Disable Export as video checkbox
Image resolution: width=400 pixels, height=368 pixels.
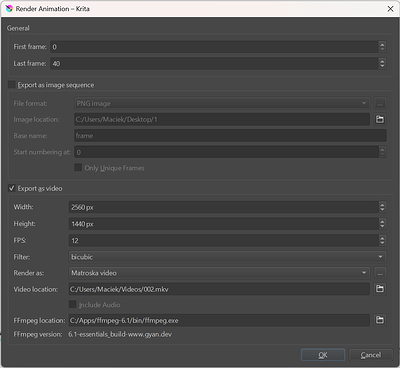12,188
